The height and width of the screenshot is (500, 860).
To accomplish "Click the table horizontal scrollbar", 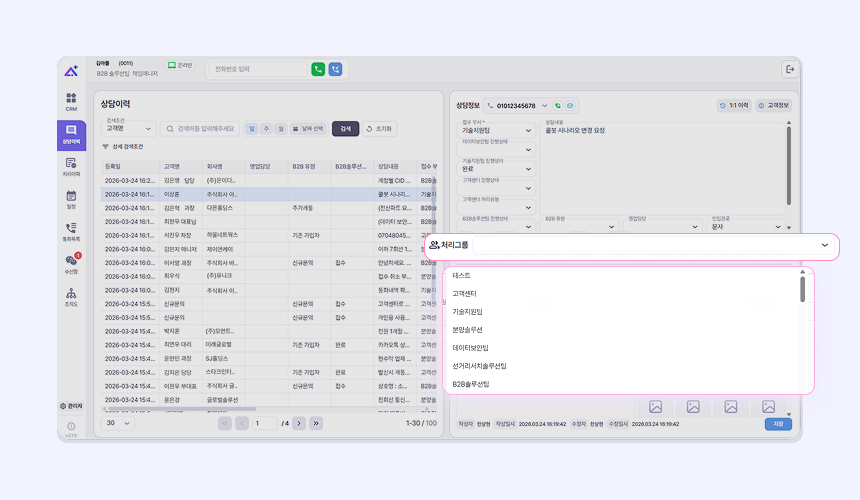I will point(180,409).
